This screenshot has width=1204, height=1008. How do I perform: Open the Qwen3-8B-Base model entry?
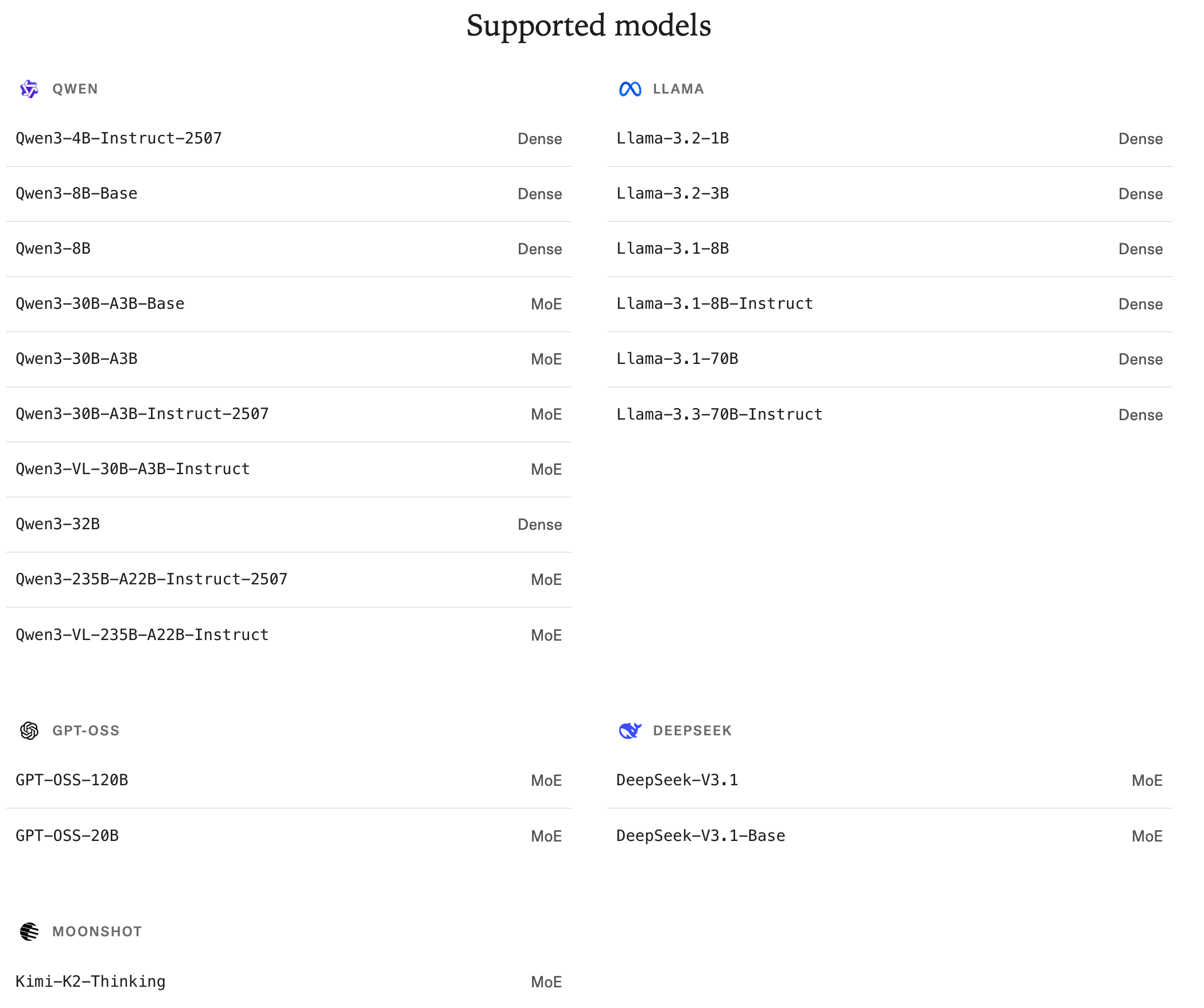[77, 193]
